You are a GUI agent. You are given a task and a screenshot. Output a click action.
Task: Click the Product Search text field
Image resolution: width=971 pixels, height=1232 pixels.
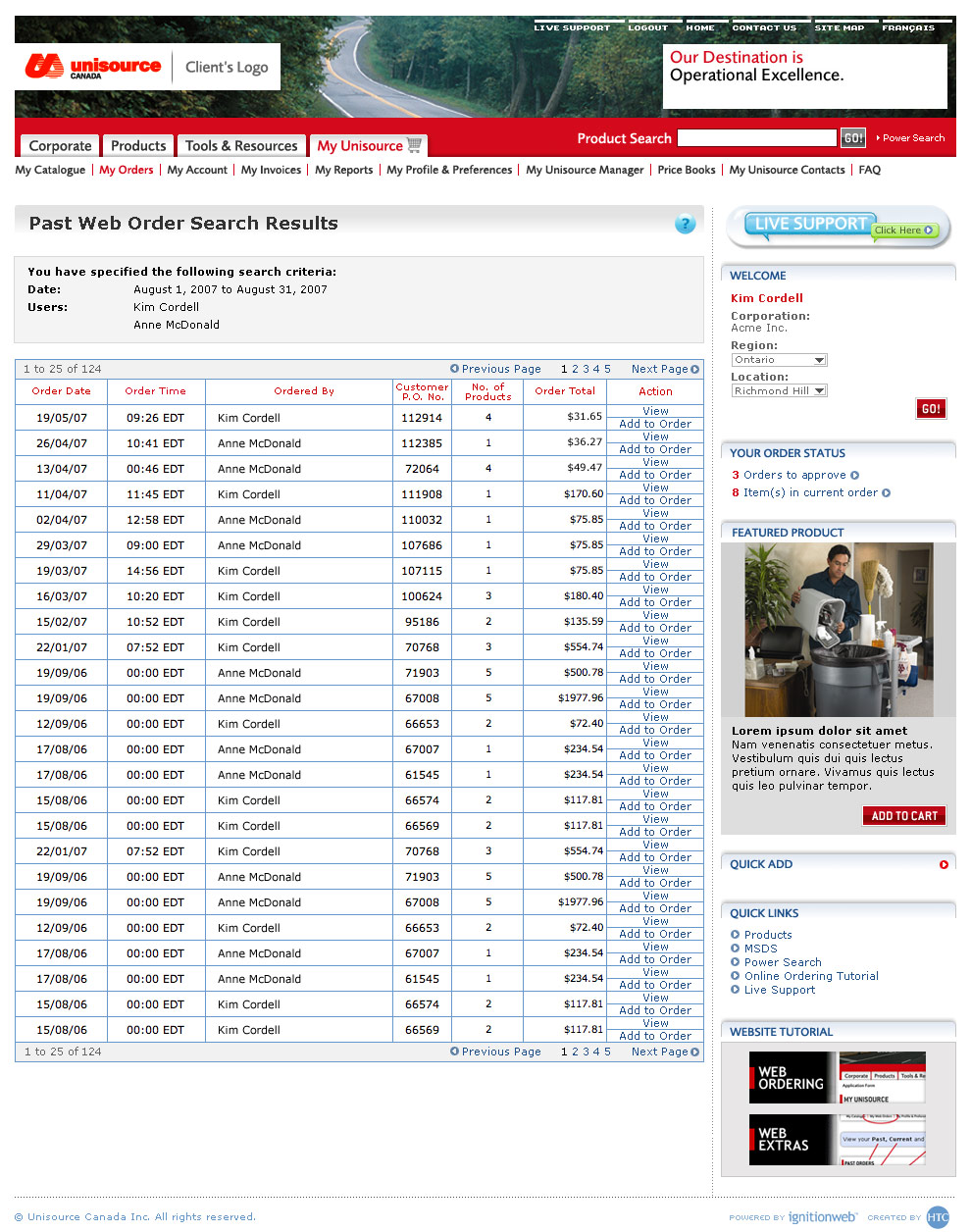tap(757, 138)
